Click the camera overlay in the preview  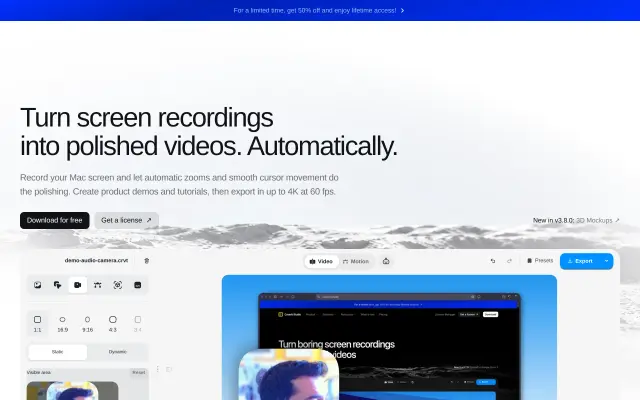point(289,375)
